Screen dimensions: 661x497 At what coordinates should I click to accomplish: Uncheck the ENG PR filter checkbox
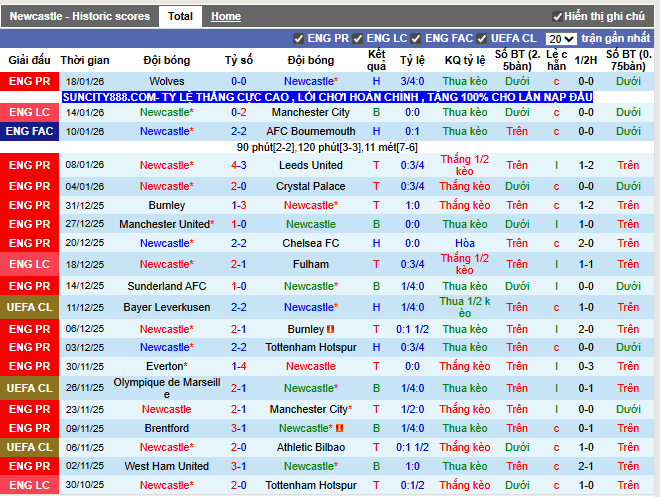click(298, 39)
